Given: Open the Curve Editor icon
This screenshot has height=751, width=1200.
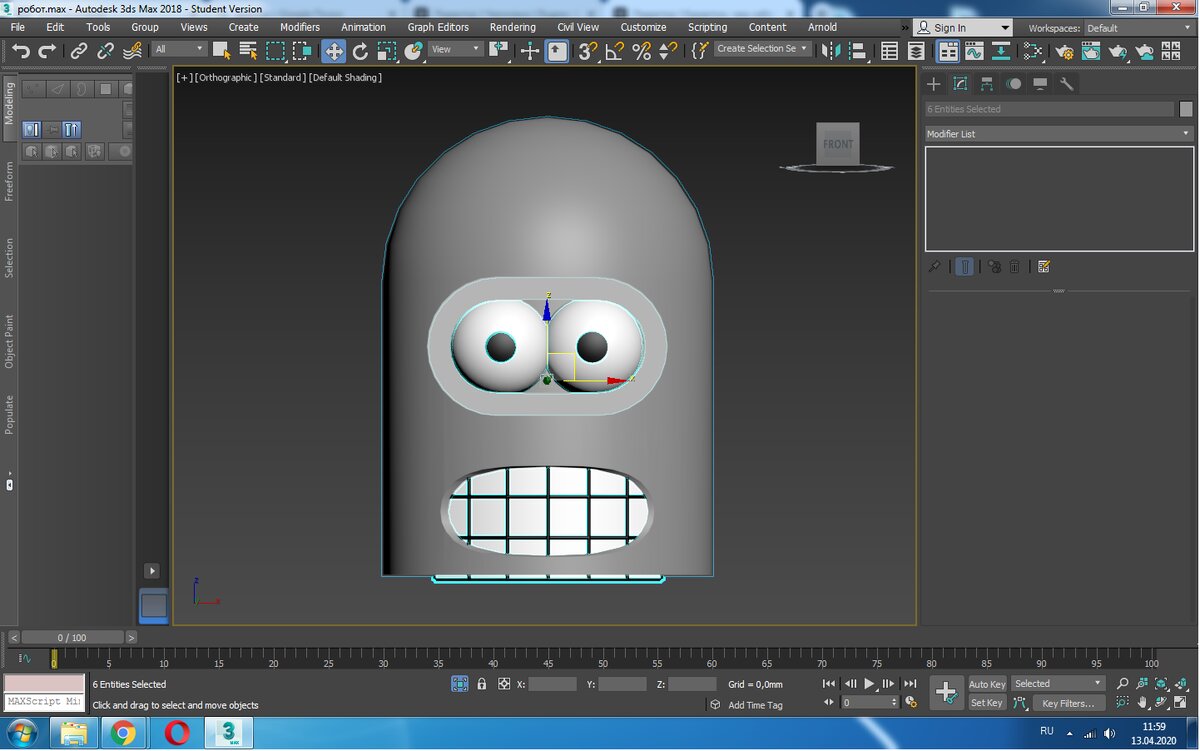Looking at the screenshot, I should tap(973, 51).
